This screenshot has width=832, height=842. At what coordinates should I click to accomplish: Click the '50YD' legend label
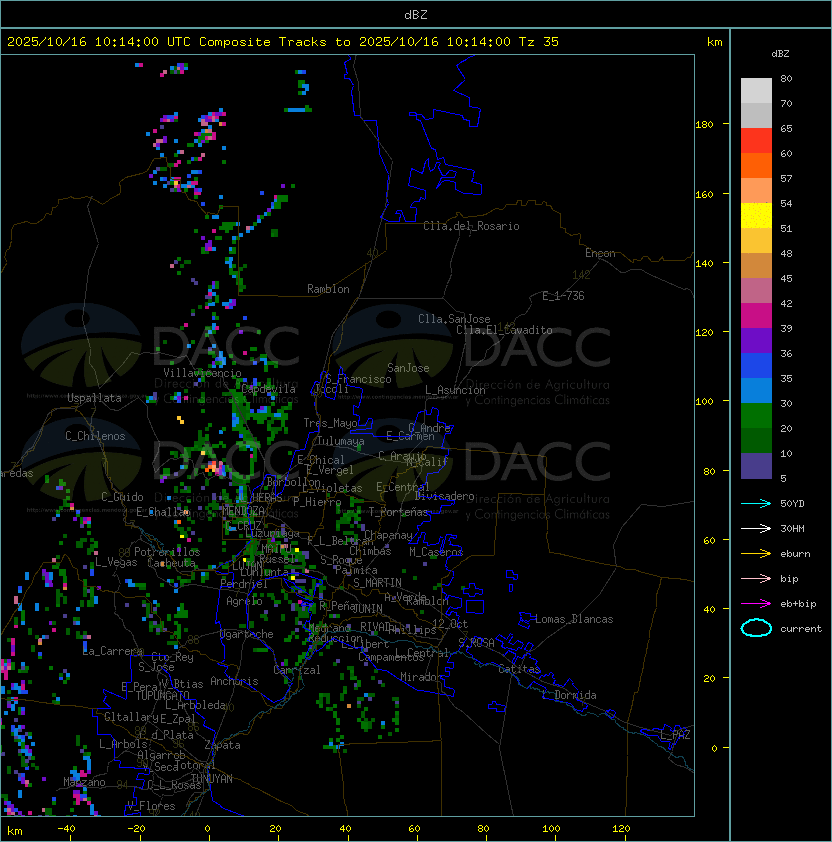point(792,504)
